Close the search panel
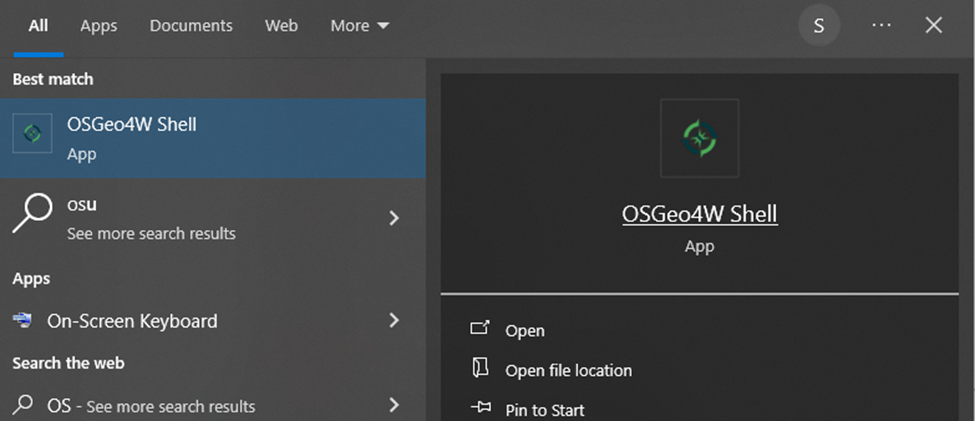 [933, 25]
